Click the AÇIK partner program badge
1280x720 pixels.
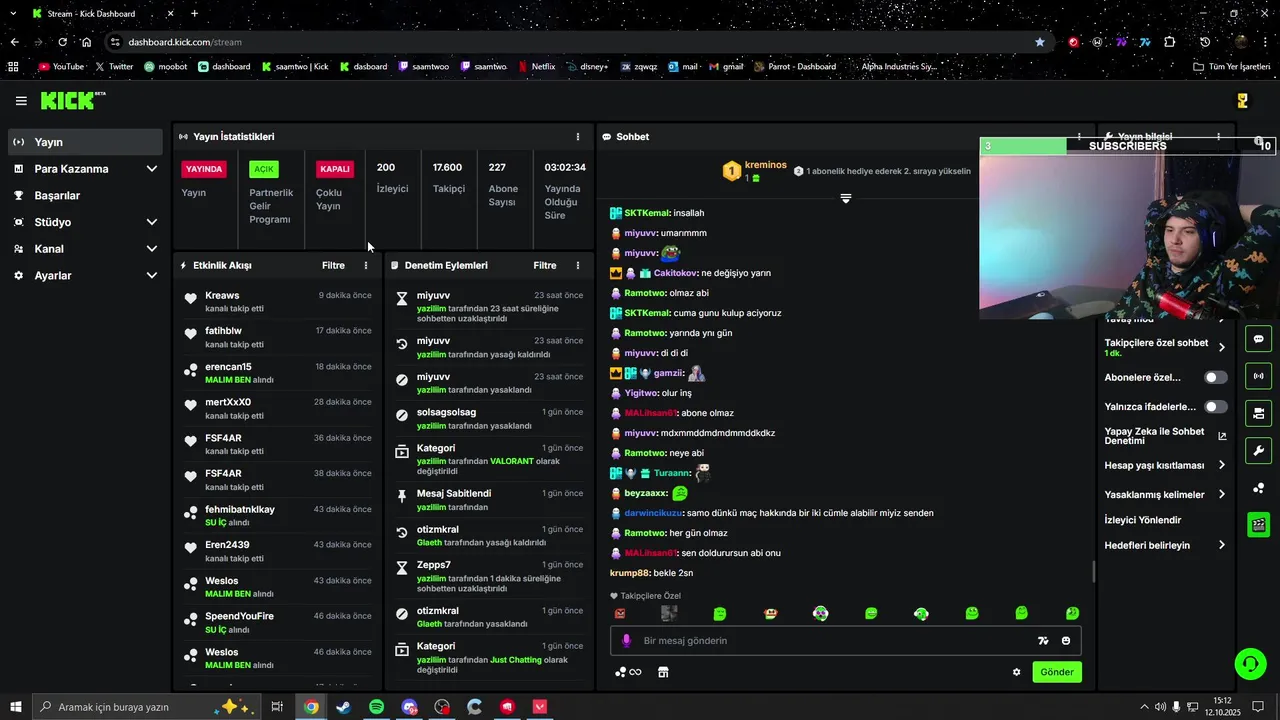click(264, 169)
